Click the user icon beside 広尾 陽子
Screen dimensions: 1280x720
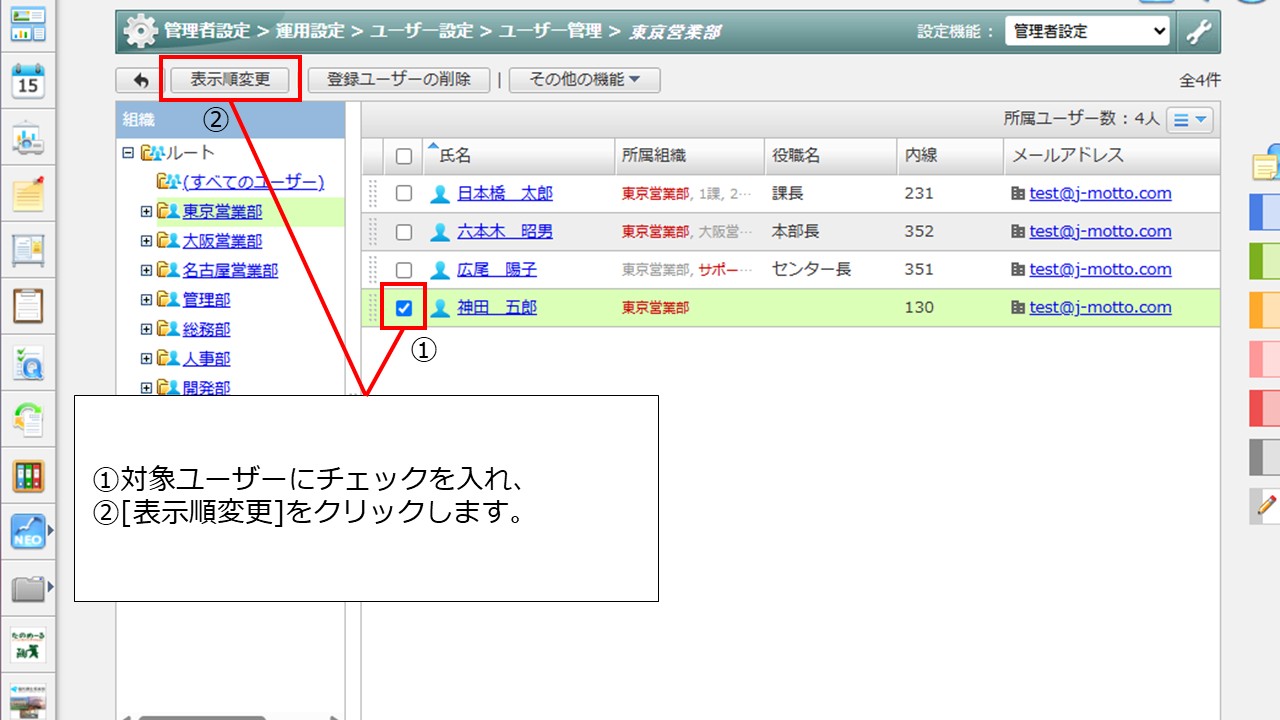tap(439, 270)
